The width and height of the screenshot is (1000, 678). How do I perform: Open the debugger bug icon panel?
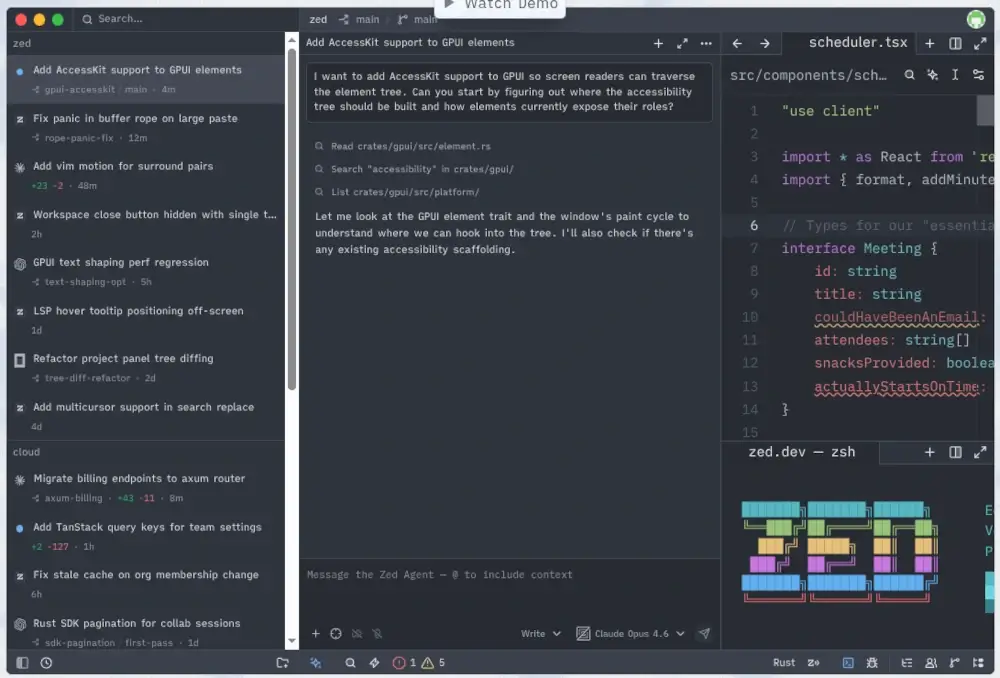click(x=872, y=663)
